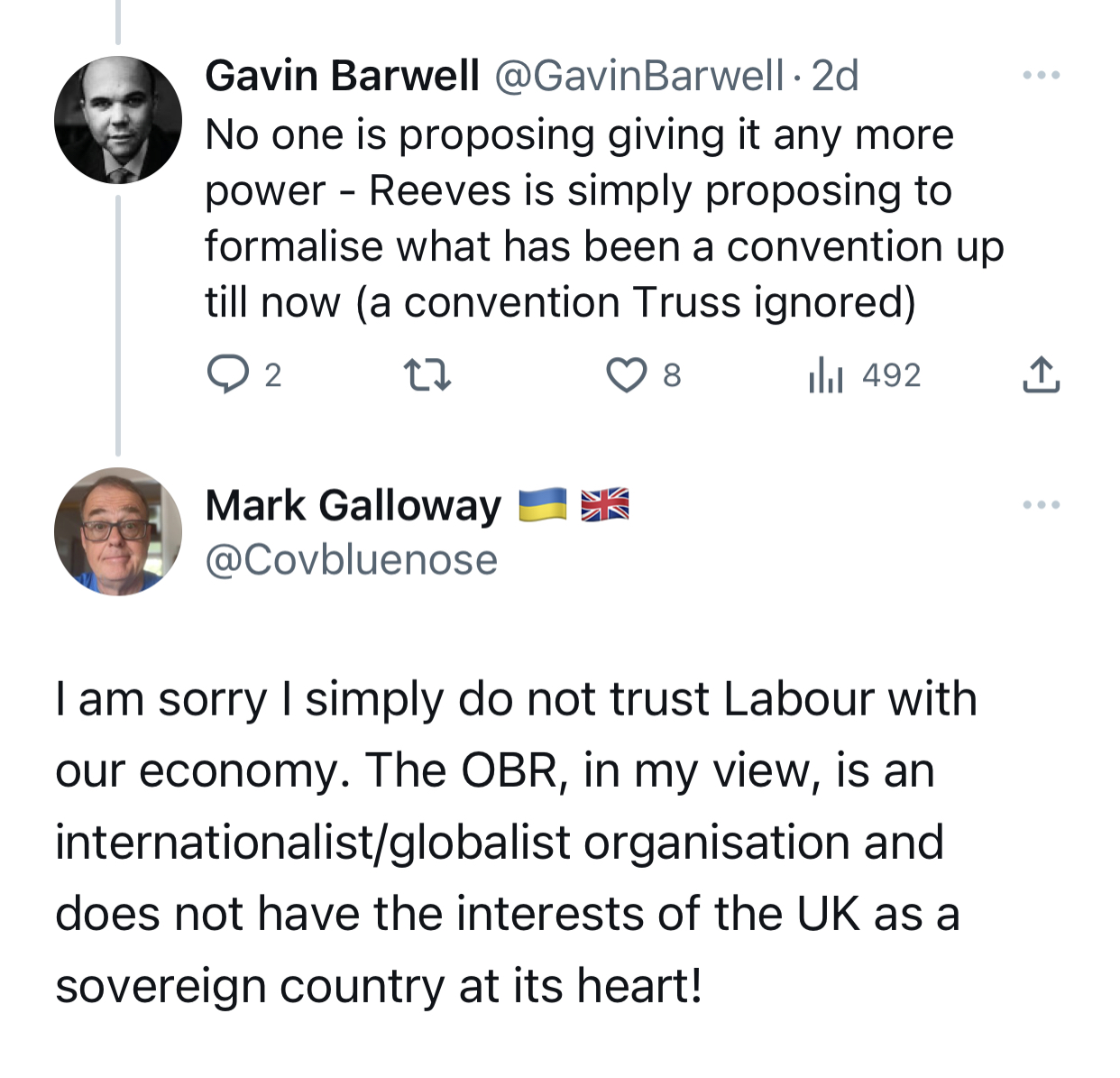Image resolution: width=1120 pixels, height=1078 pixels.
Task: Click the 2d timestamp on Barwell's tweet
Action: [x=835, y=76]
